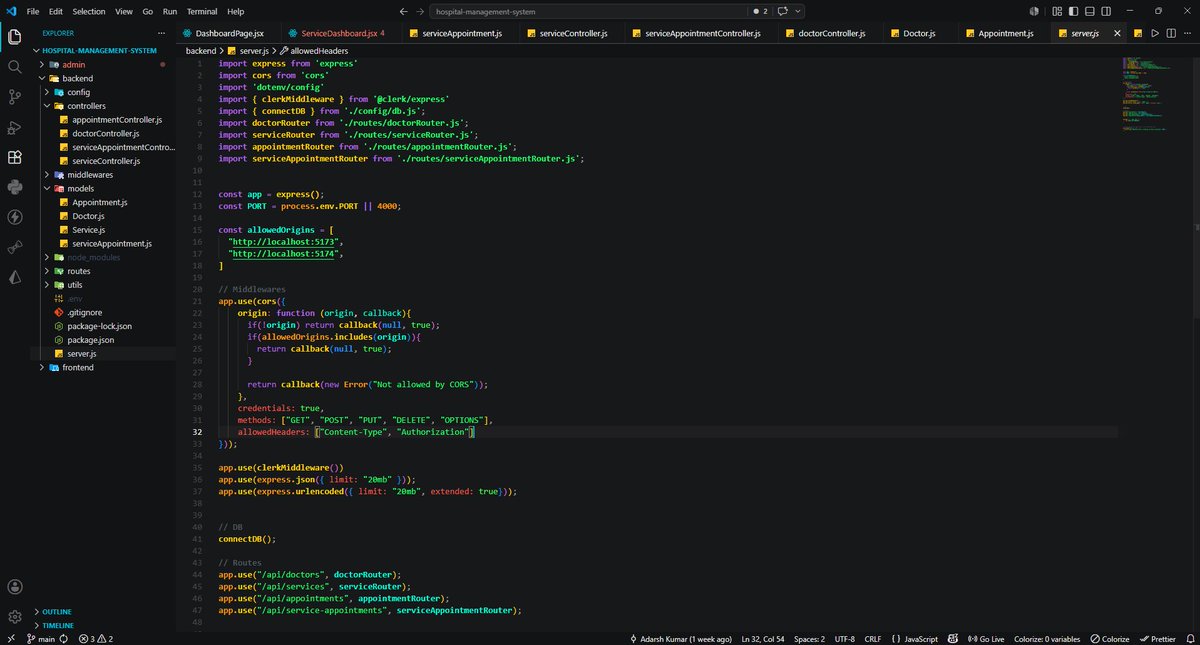Open the Run and Debug view

point(14,127)
